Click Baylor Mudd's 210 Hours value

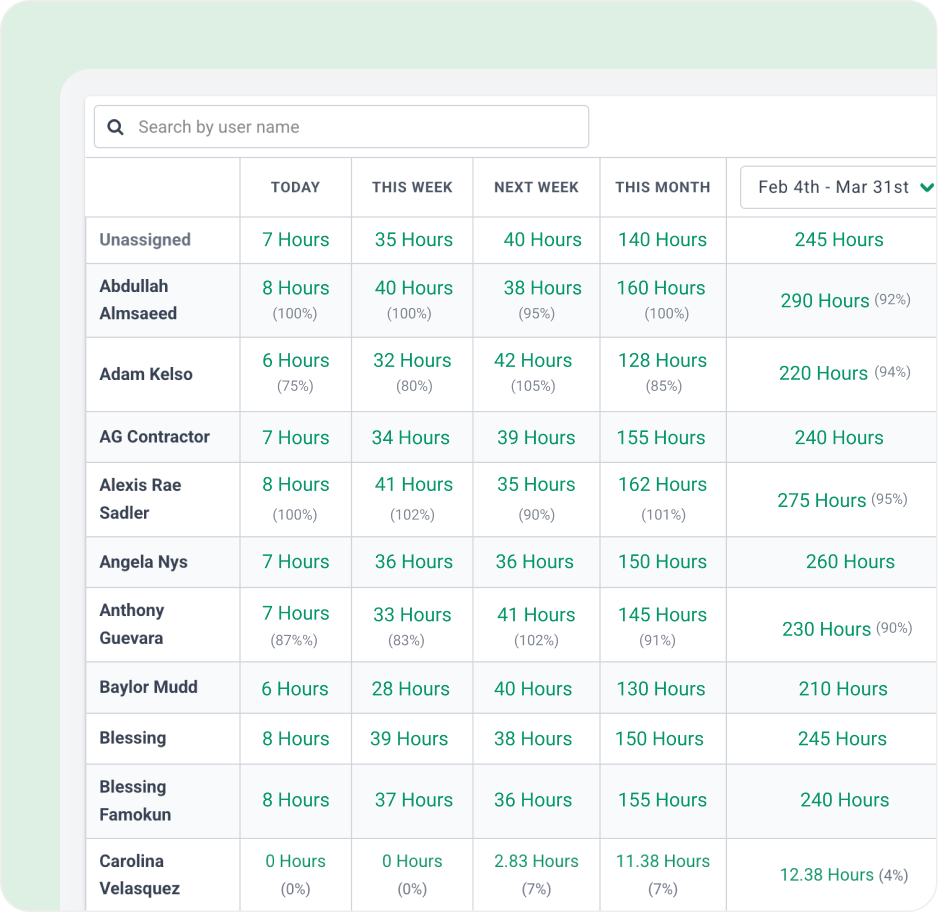[x=843, y=689]
